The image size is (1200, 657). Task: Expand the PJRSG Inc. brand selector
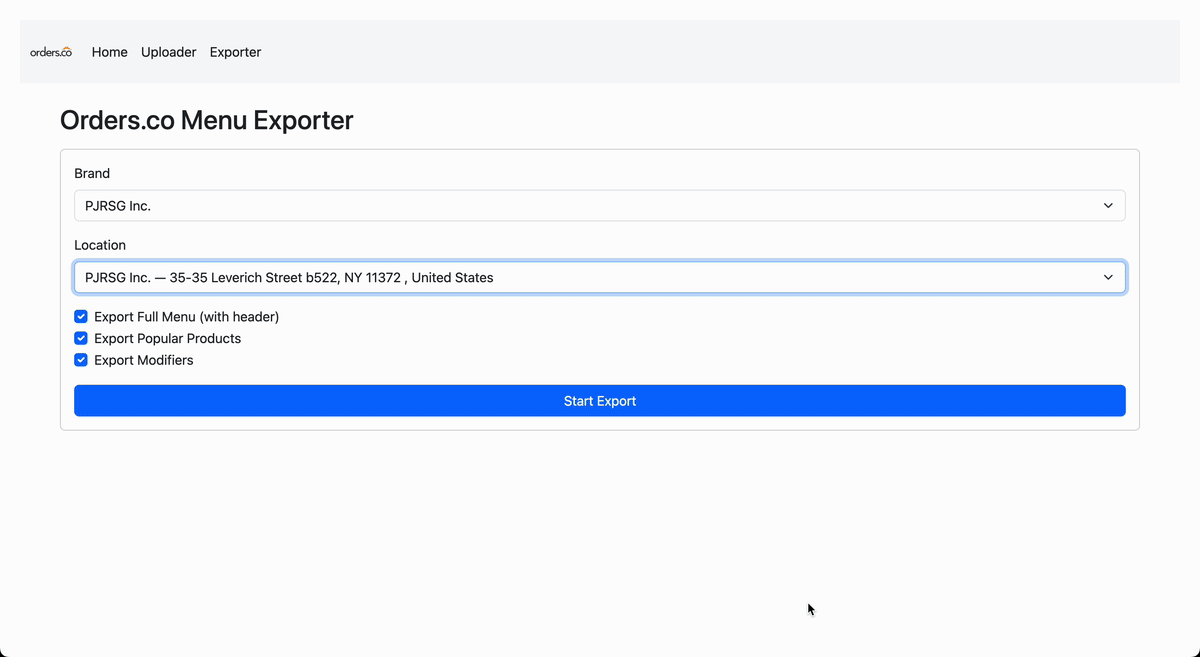click(600, 205)
